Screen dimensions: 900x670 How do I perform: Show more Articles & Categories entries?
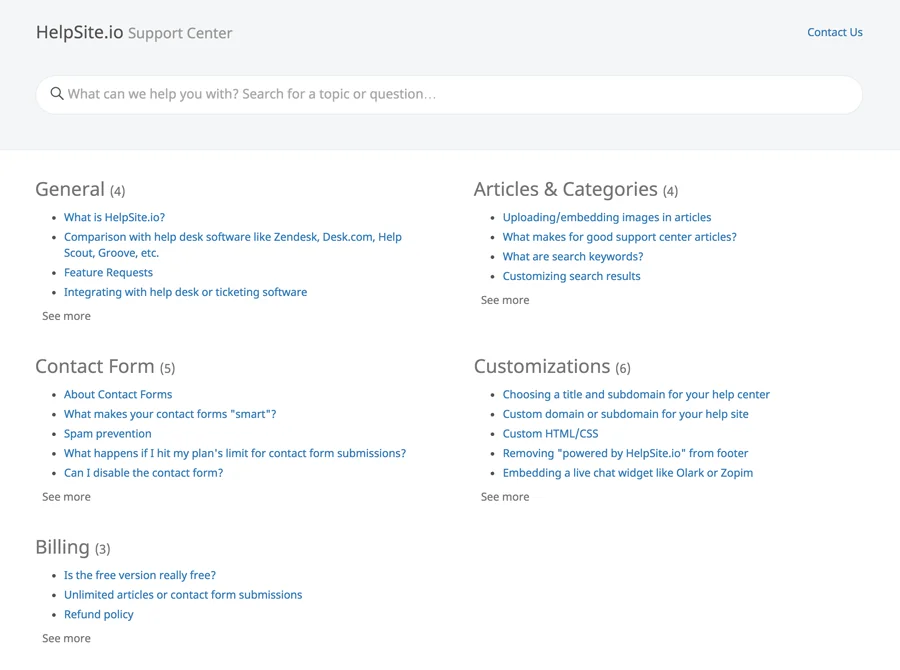[504, 299]
